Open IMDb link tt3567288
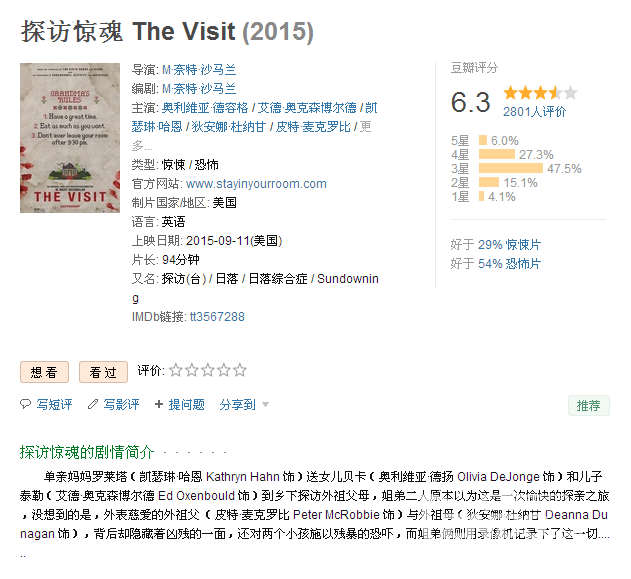This screenshot has height=579, width=631. tap(217, 317)
